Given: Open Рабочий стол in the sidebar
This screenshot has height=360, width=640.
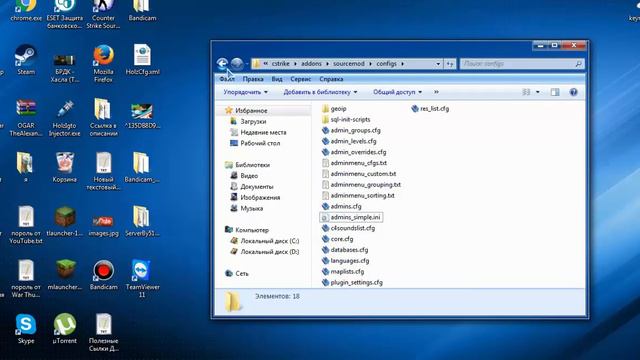Looking at the screenshot, I should pos(260,144).
